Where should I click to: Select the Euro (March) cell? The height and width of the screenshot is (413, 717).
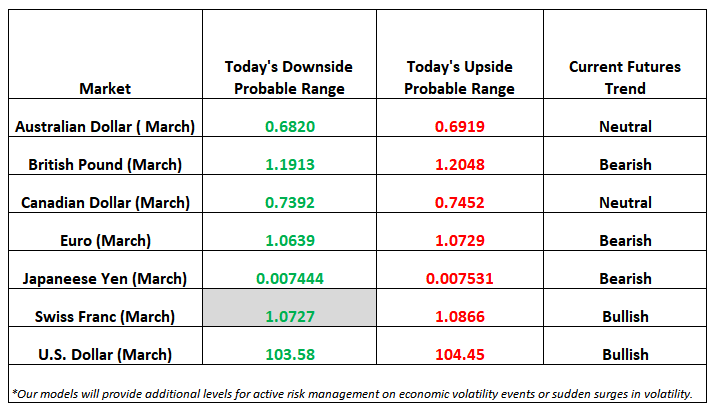click(105, 240)
